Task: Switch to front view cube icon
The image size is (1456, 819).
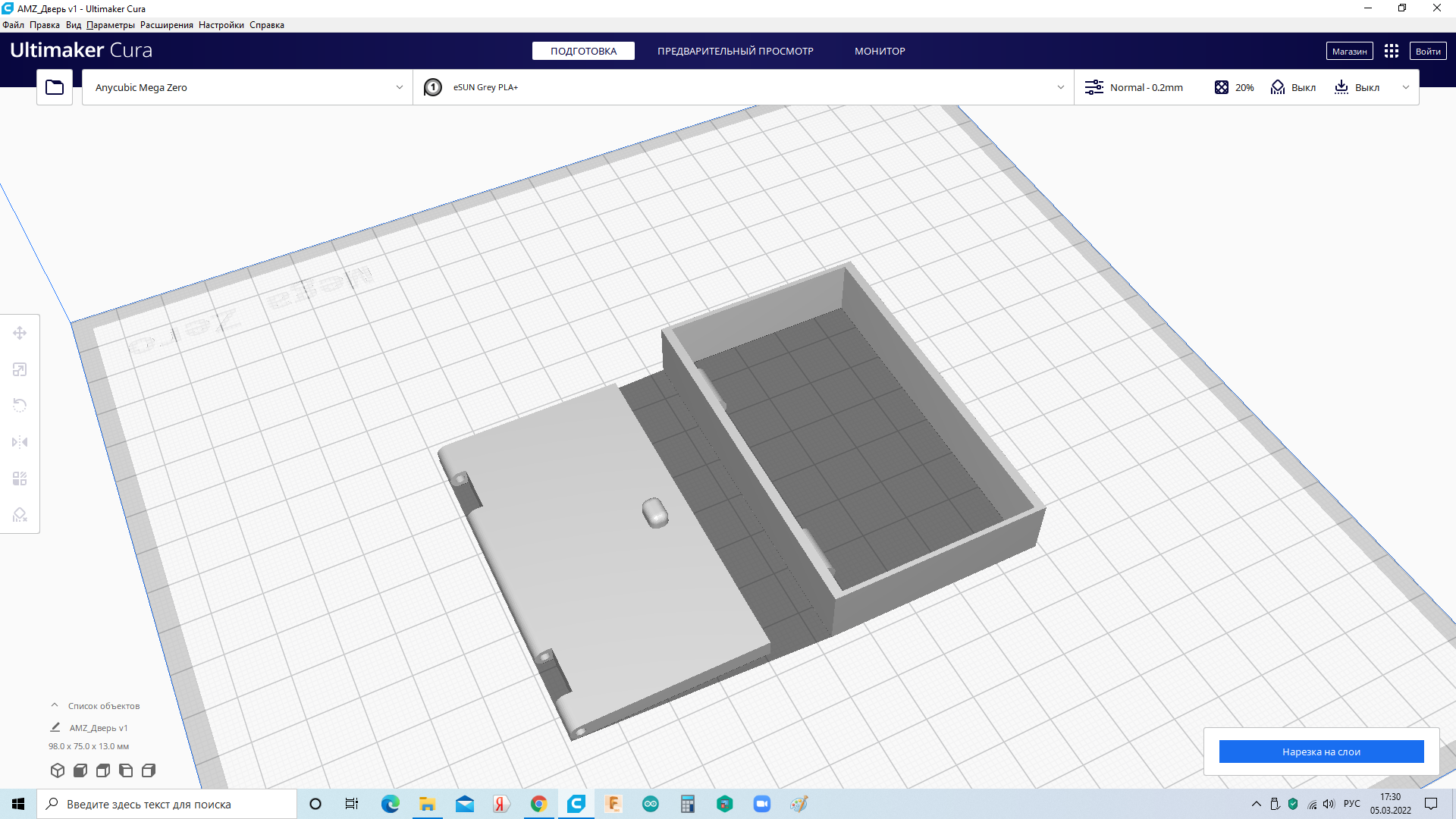Action: (80, 770)
